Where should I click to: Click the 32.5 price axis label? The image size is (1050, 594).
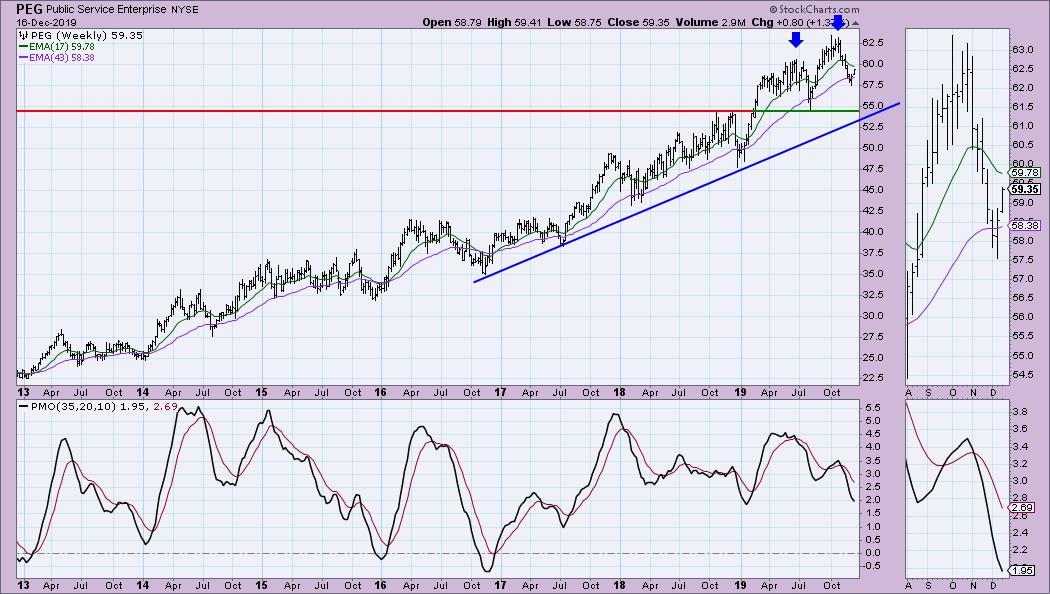pyautogui.click(x=873, y=295)
